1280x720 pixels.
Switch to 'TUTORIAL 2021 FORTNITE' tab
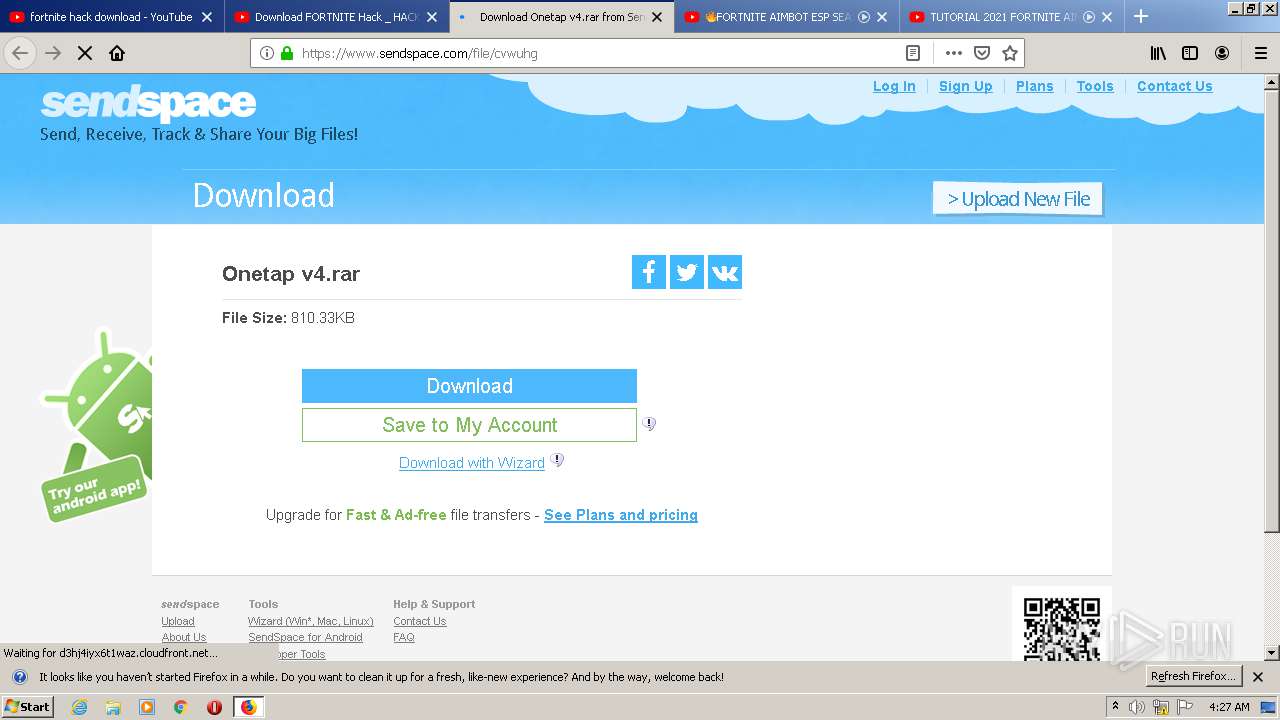click(x=1011, y=17)
